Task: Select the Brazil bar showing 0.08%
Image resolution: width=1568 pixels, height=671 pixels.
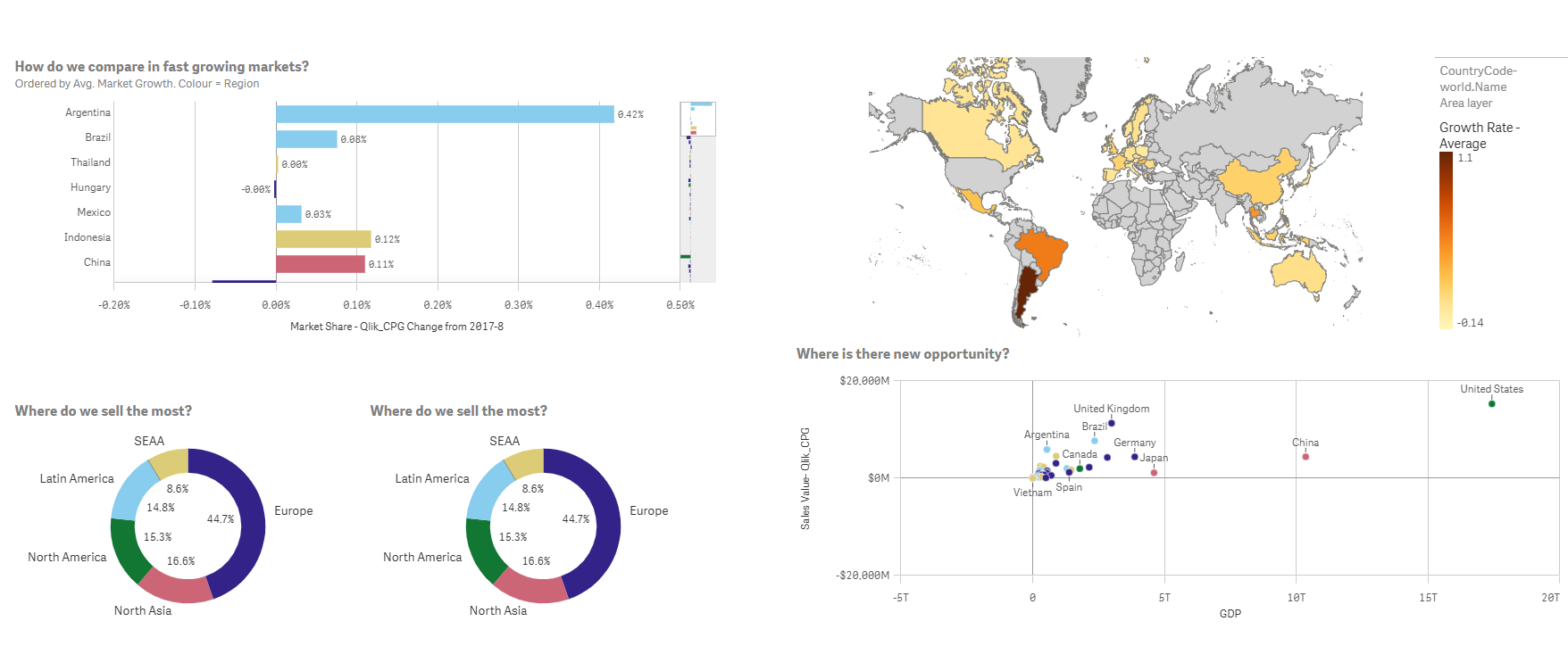Action: coord(306,139)
